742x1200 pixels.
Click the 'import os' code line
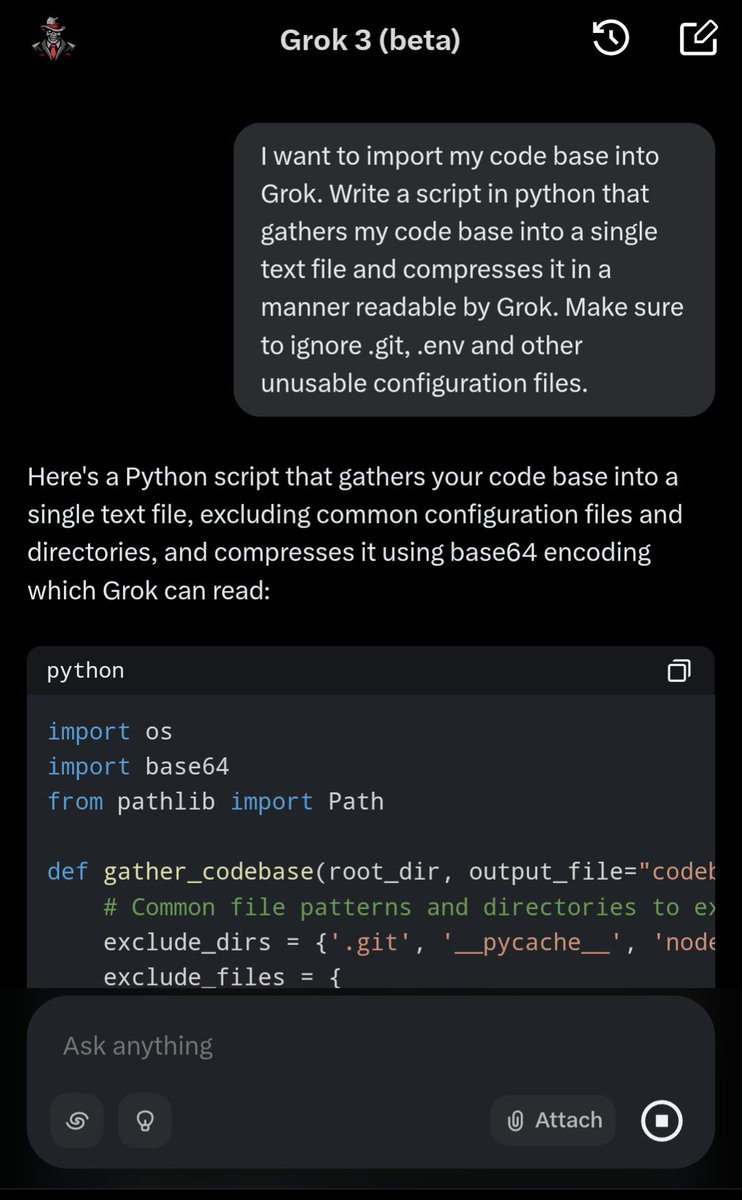[110, 732]
